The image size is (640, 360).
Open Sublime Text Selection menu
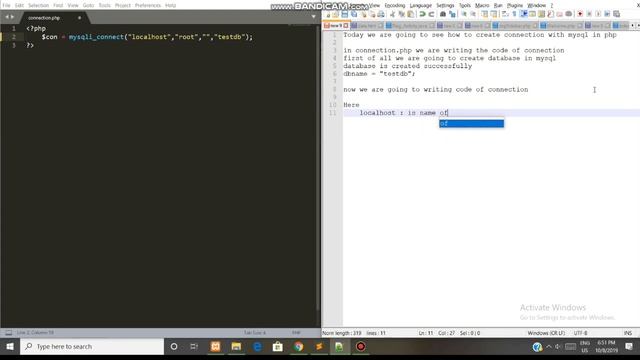(x=38, y=5)
